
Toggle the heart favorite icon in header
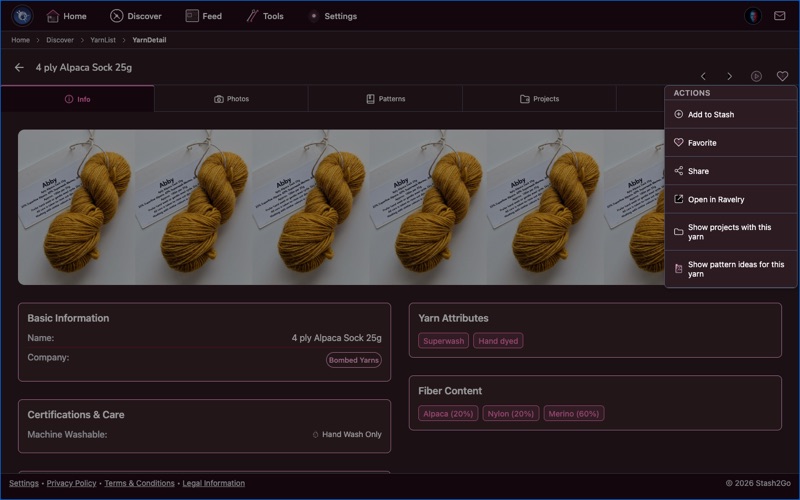pos(783,76)
